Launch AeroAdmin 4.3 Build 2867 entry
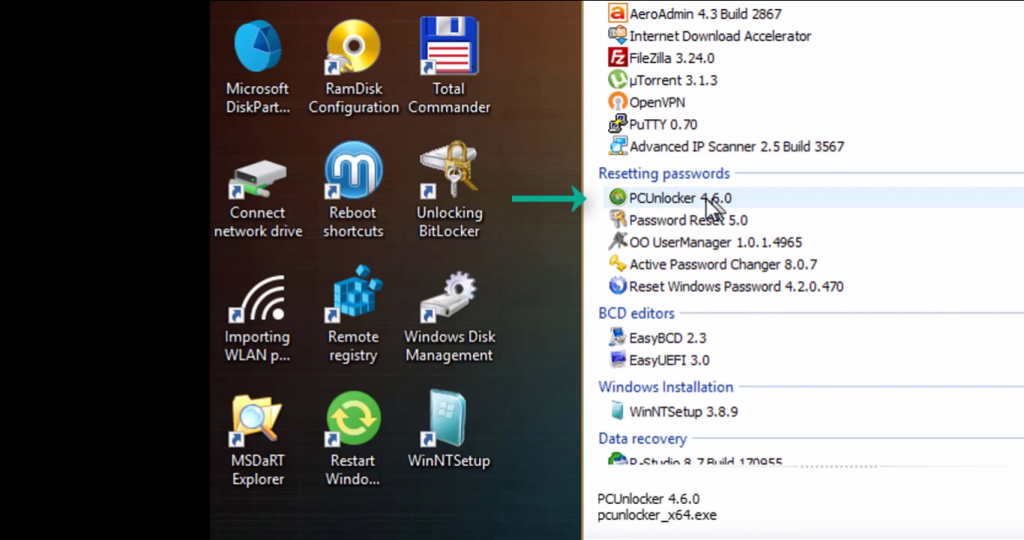Screen dimensions: 1024x540 tap(705, 14)
